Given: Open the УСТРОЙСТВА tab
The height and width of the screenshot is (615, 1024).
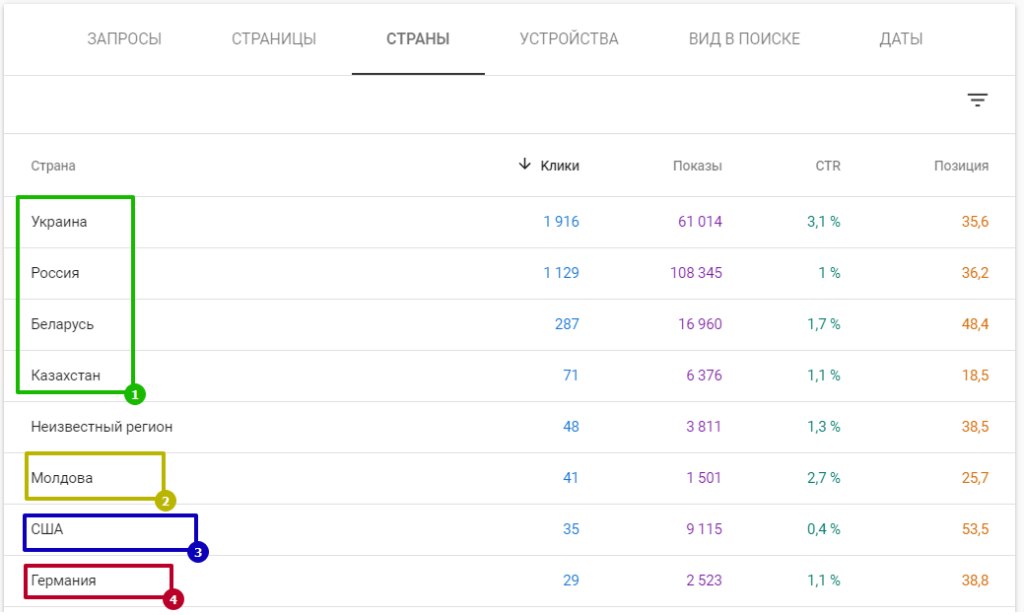Looking at the screenshot, I should pos(569,39).
